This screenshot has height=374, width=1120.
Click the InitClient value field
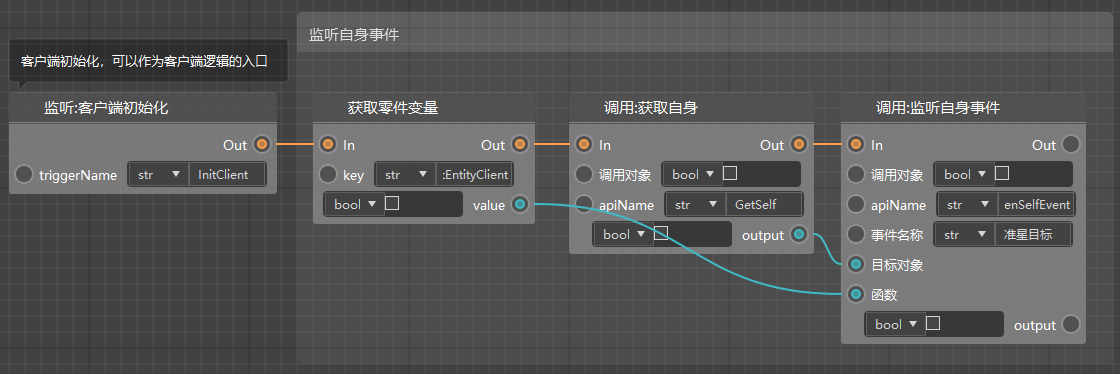227,174
